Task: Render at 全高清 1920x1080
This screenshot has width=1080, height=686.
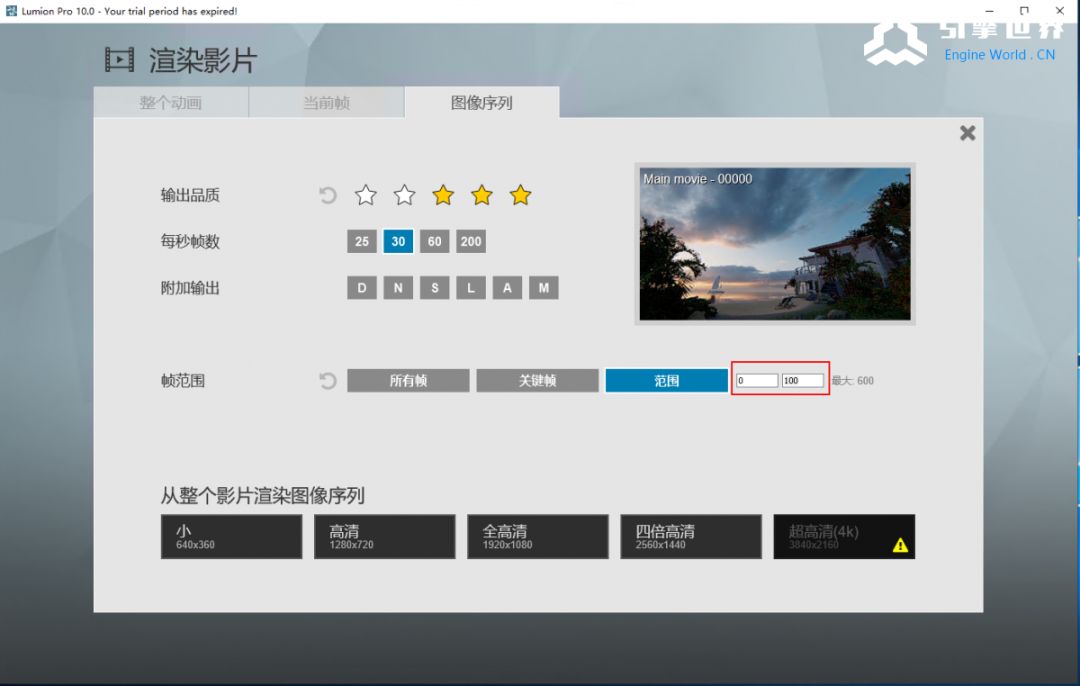Action: [x=538, y=537]
